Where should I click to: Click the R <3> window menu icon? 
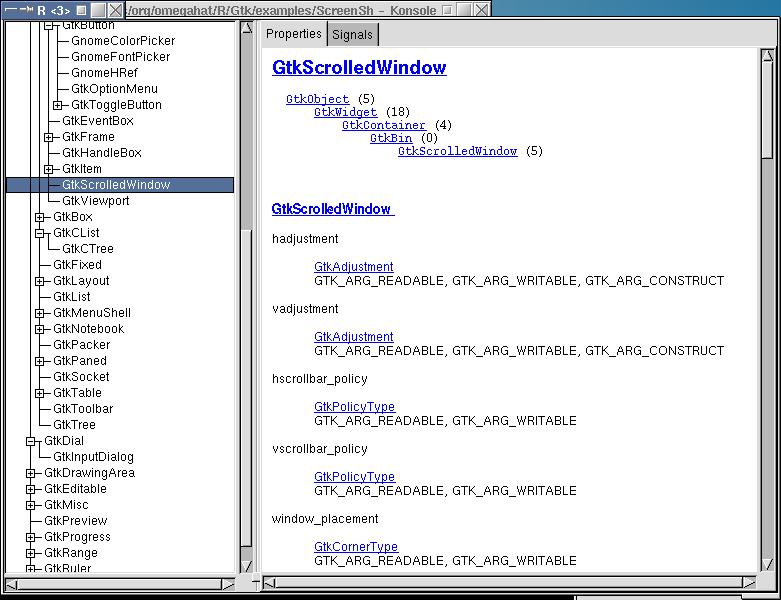pyautogui.click(x=10, y=9)
